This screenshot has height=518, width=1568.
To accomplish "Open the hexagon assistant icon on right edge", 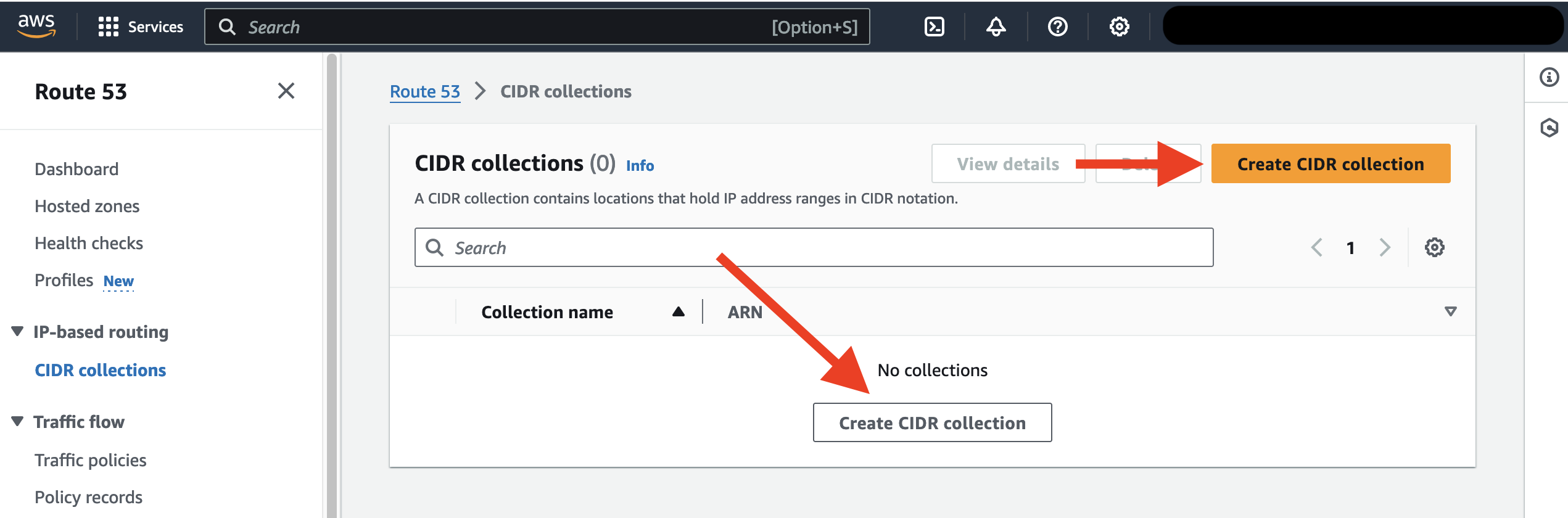I will click(x=1549, y=128).
